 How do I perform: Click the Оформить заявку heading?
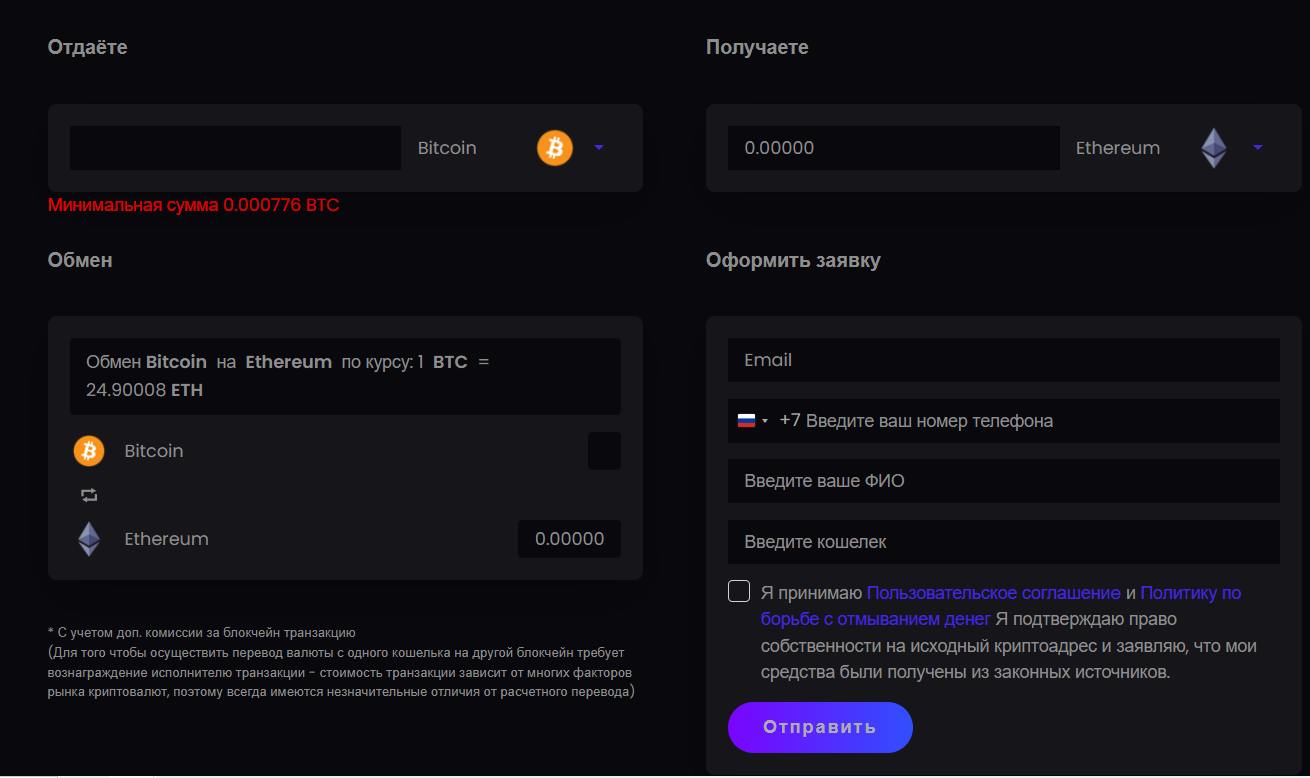pos(793,260)
